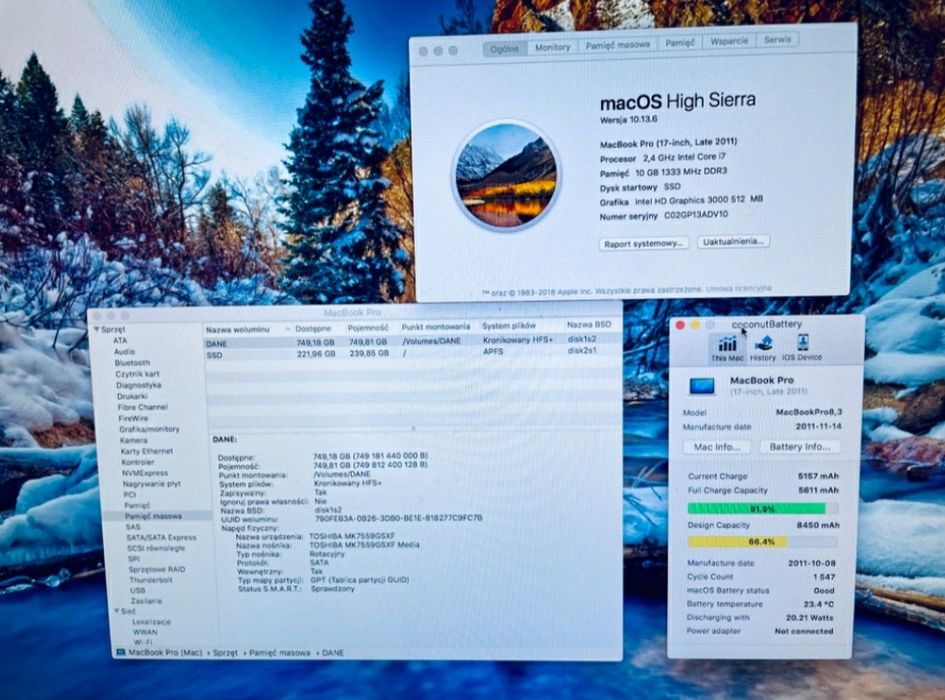Screen dimensions: 945x700
Task: Select Zasilanie in the sidebar
Action: tap(146, 601)
